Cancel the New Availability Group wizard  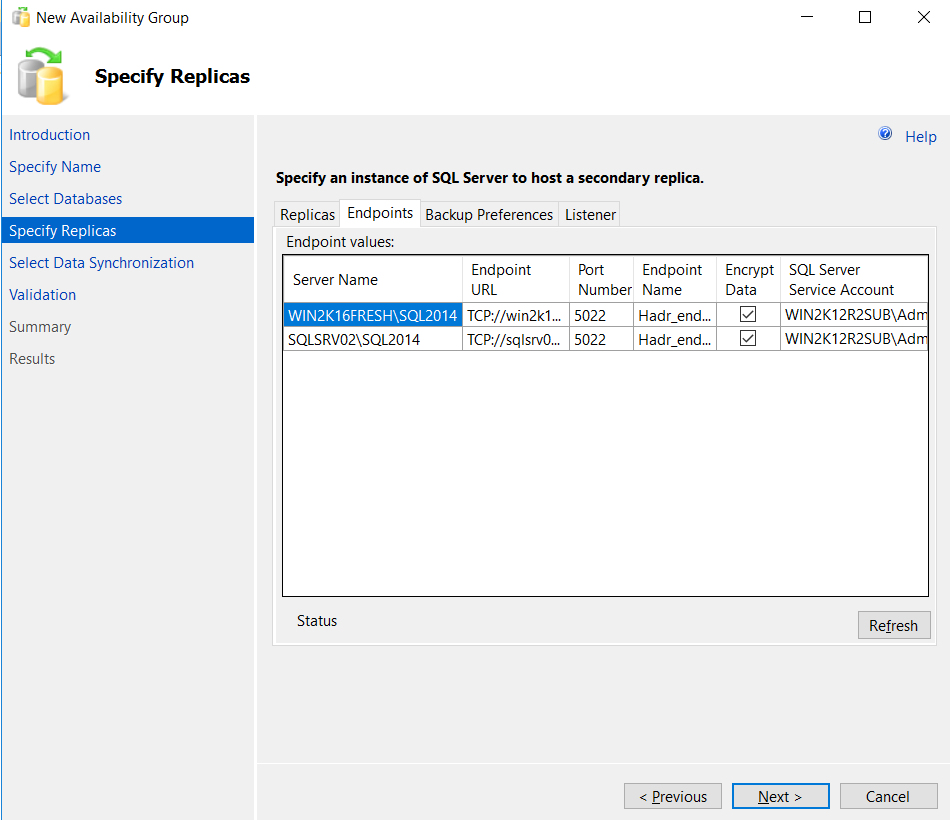tap(888, 796)
